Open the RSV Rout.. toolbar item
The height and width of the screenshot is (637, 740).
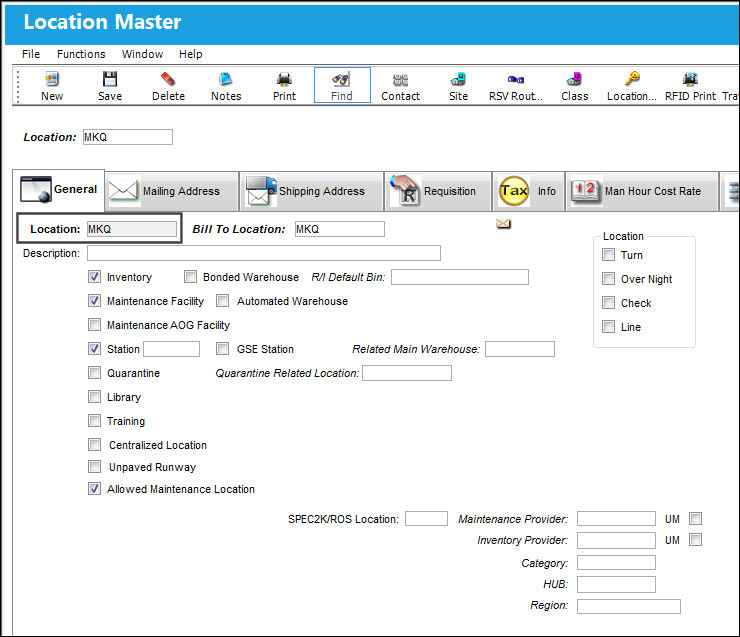(516, 86)
